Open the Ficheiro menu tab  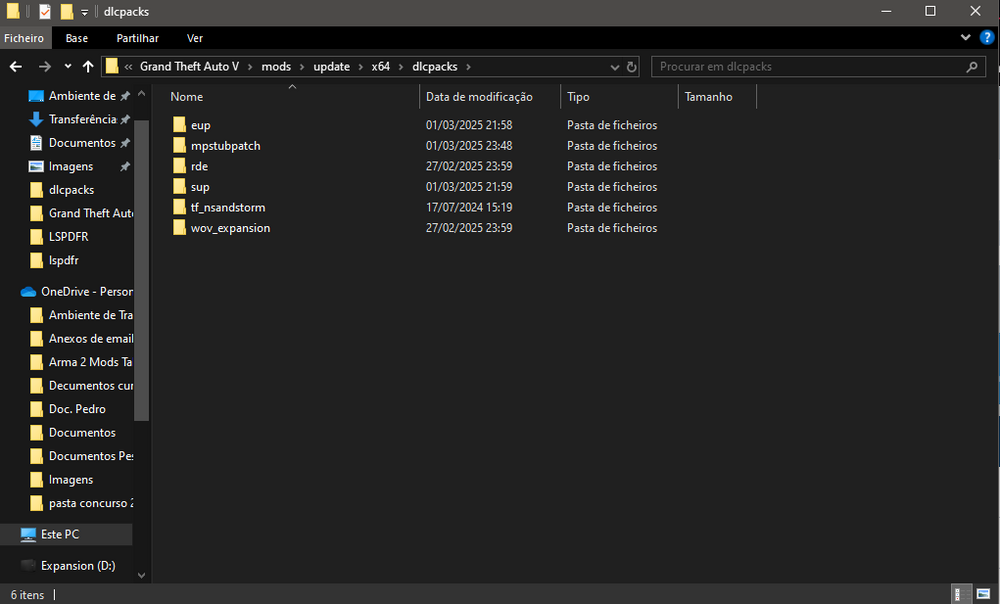24,38
